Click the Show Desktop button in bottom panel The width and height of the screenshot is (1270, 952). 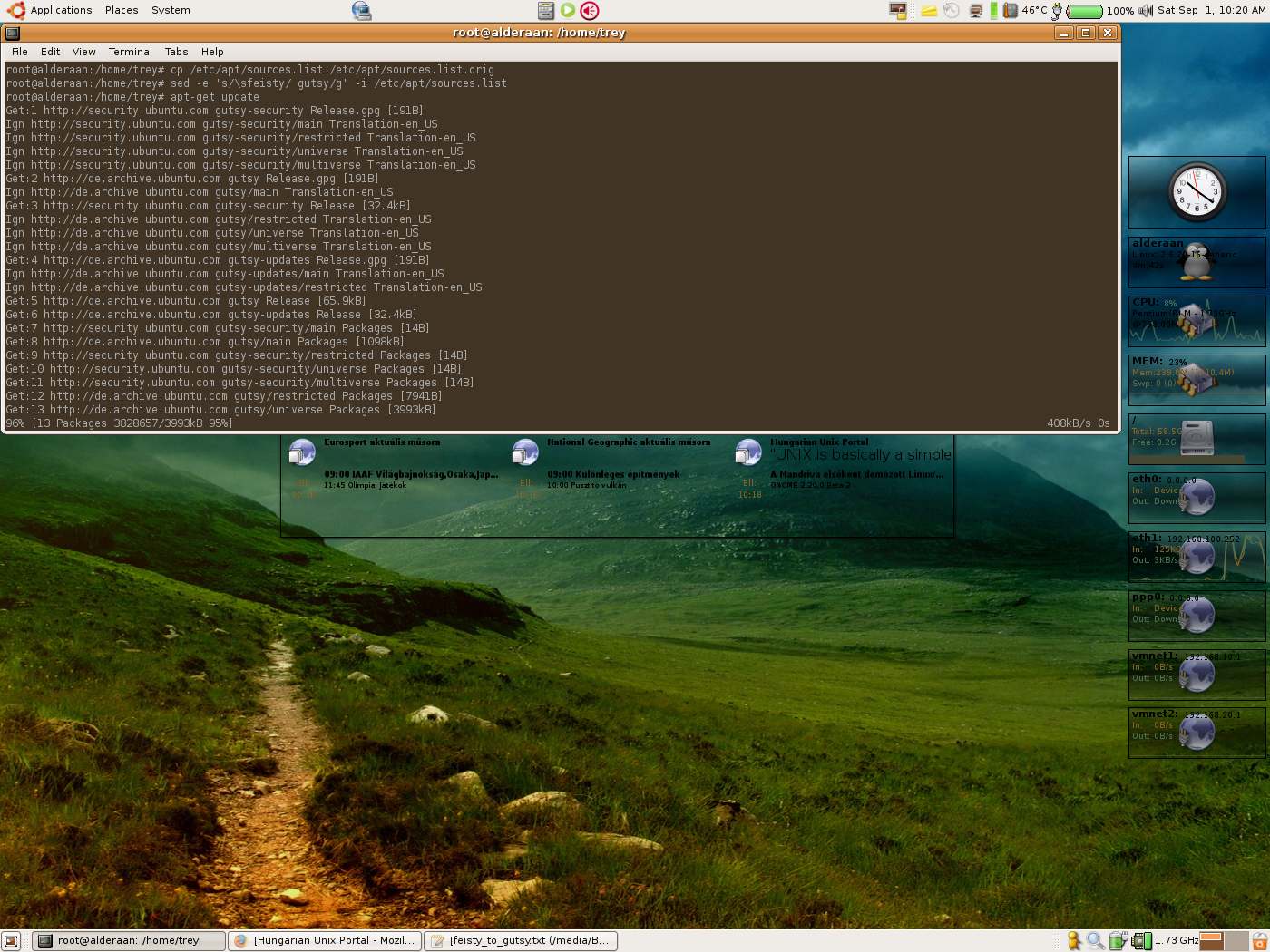pos(11,941)
